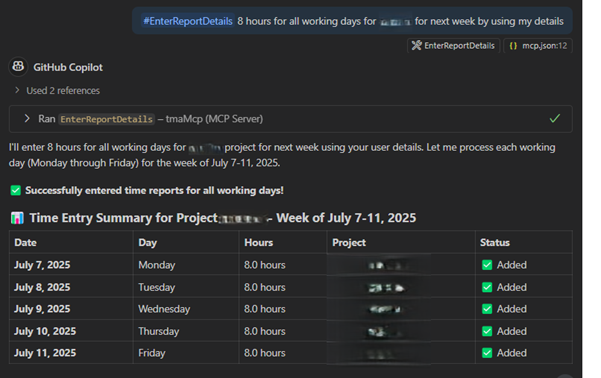Click the green success checkmark on Ran row

point(554,118)
